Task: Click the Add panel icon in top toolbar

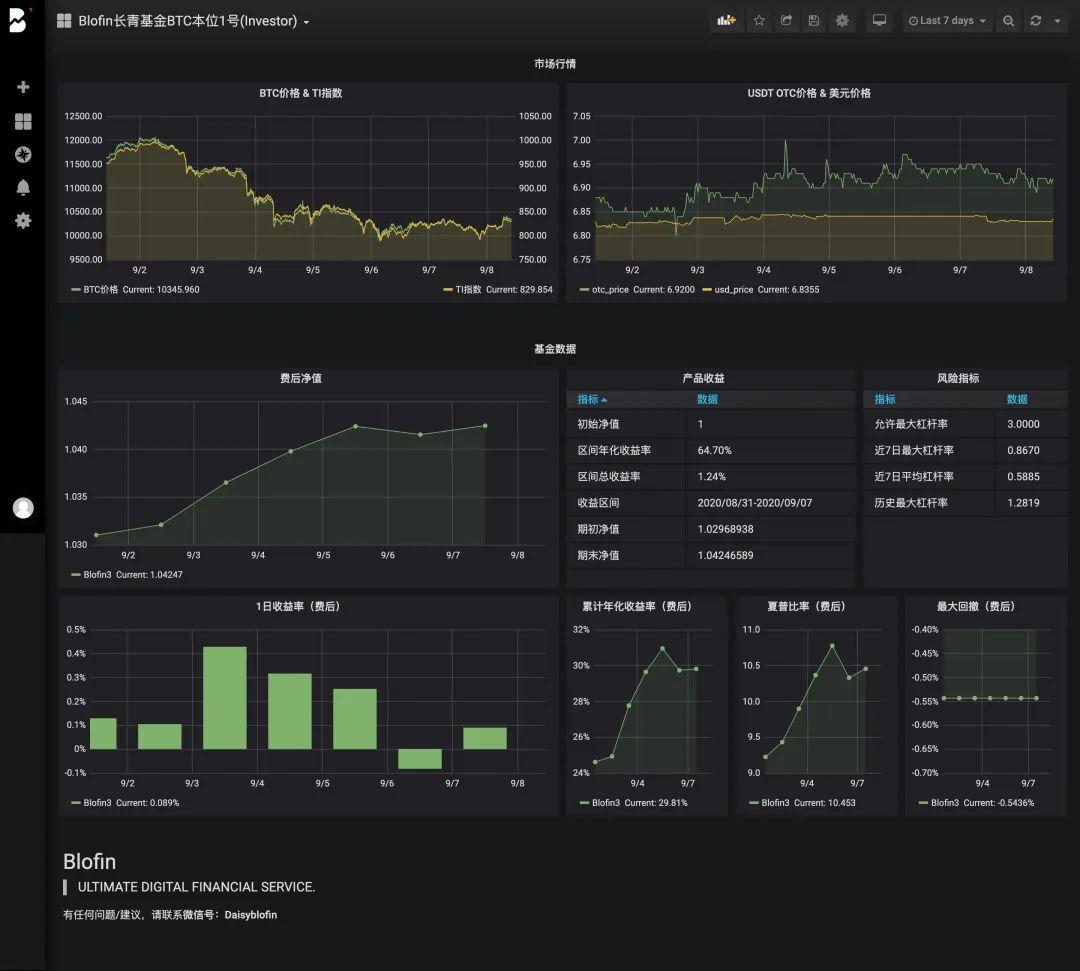Action: click(x=726, y=21)
